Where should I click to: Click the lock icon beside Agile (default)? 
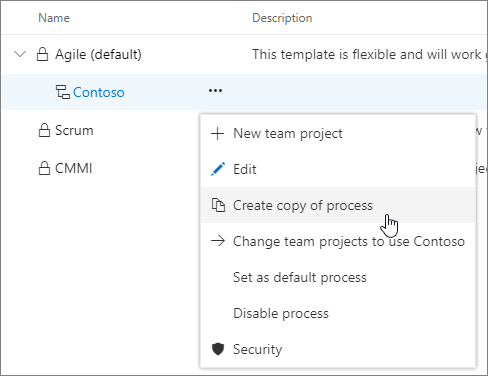[x=42, y=54]
